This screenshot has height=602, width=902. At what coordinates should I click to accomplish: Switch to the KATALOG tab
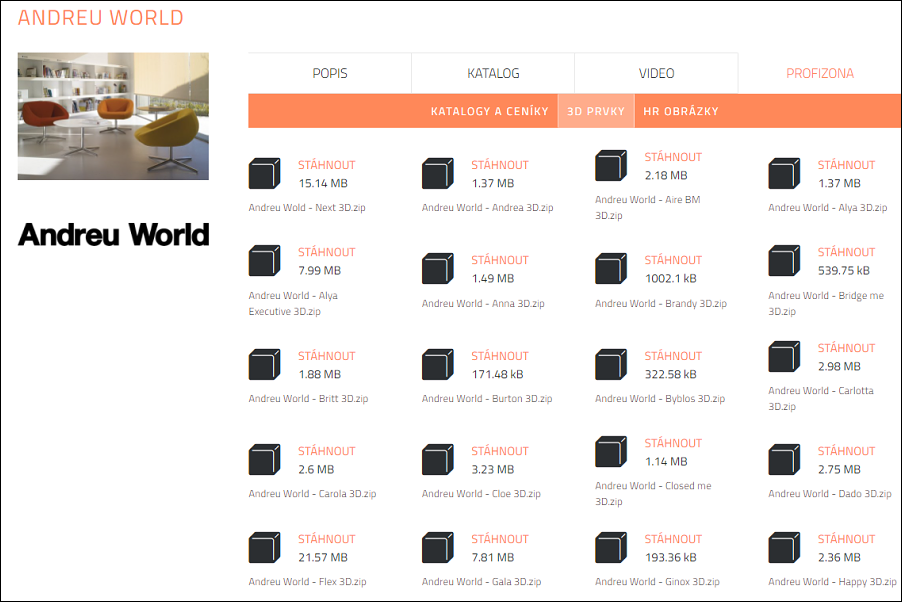[x=493, y=73]
